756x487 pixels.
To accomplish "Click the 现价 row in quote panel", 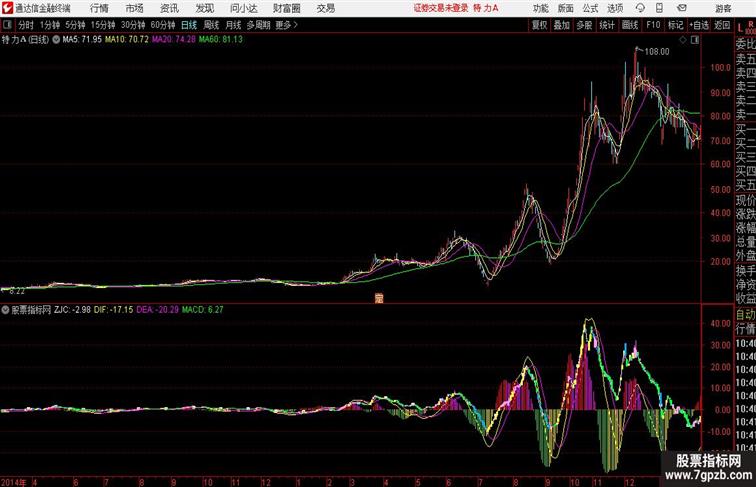I will 745,200.
